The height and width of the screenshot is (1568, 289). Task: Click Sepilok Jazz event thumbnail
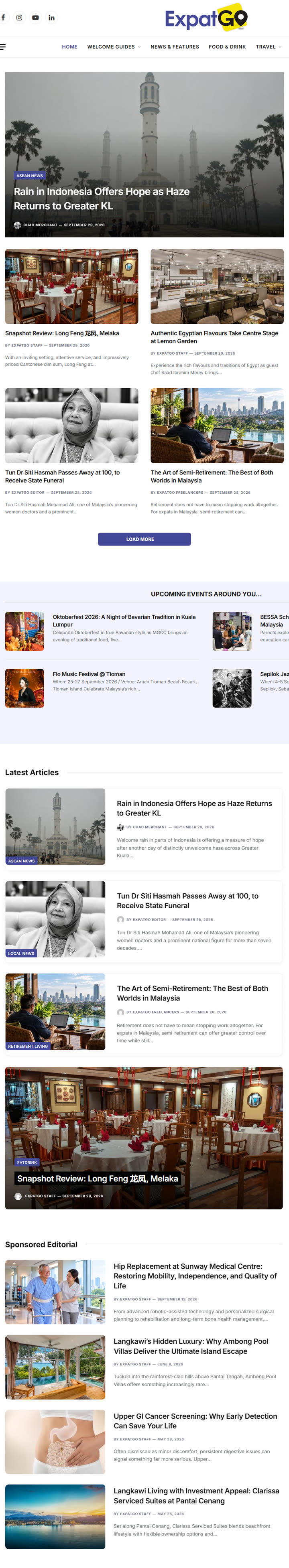click(232, 688)
